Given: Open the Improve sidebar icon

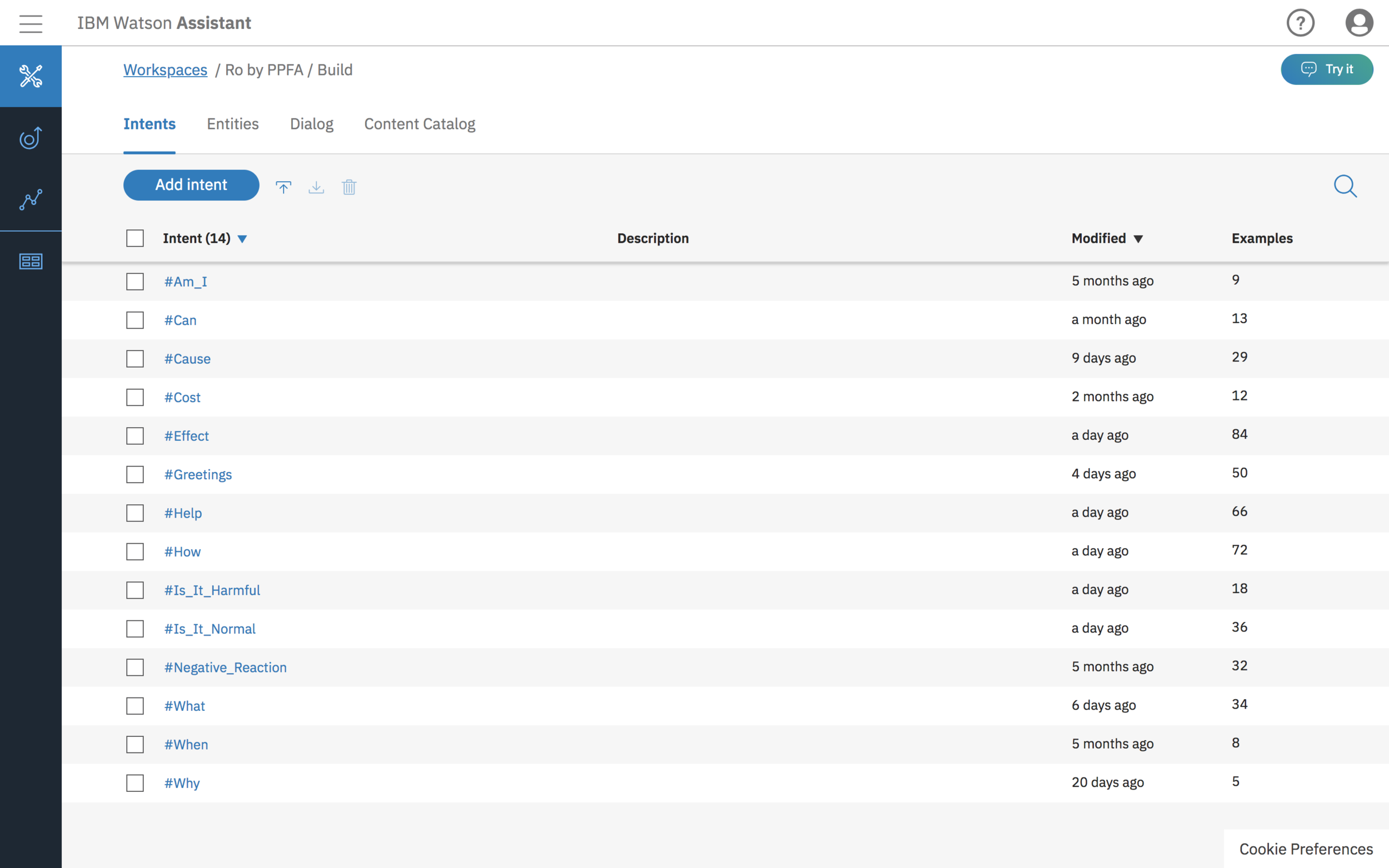Looking at the screenshot, I should point(31,138).
